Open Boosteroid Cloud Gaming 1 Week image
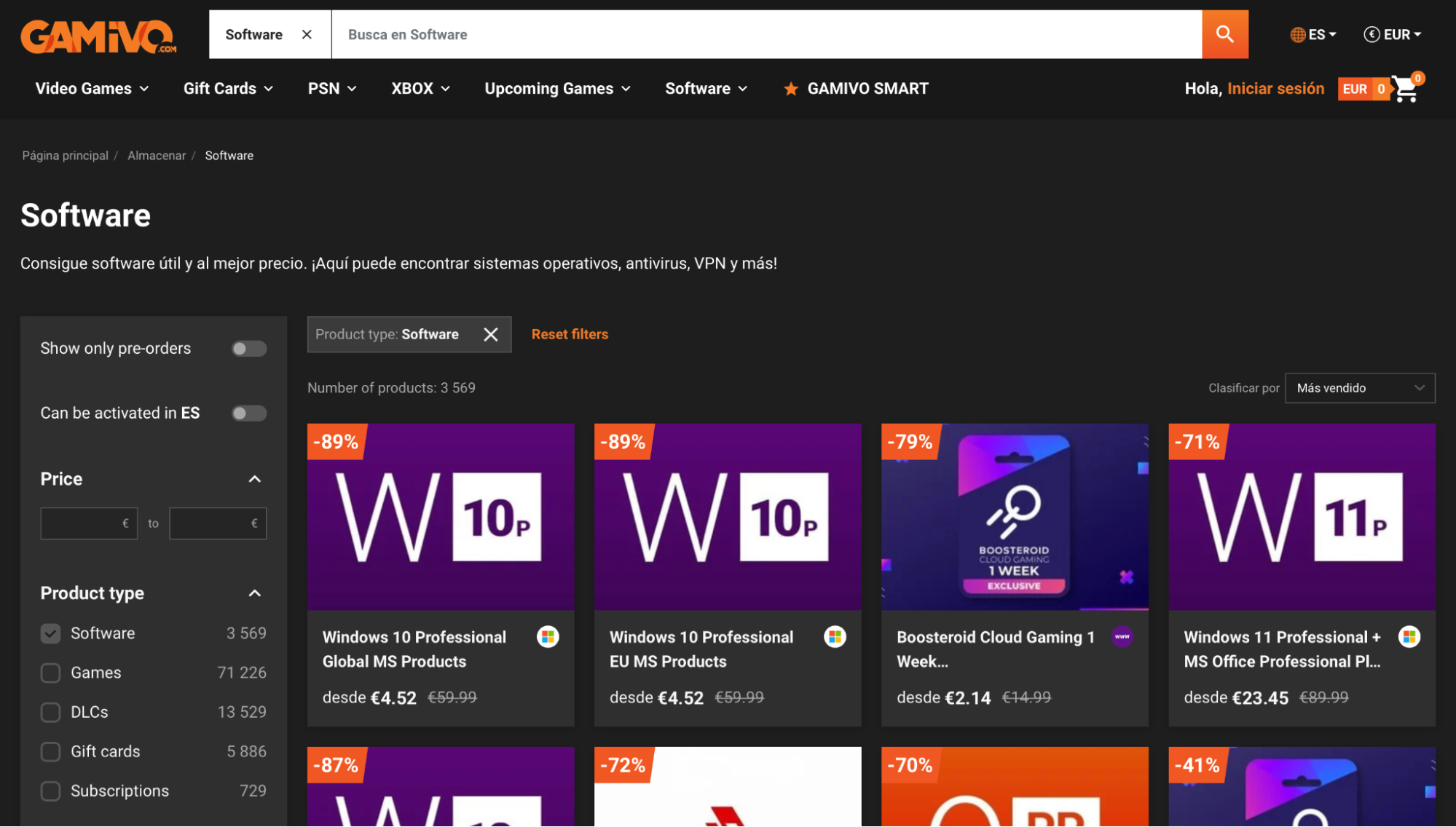Screen dimensions: 1456x827 coord(1015,517)
